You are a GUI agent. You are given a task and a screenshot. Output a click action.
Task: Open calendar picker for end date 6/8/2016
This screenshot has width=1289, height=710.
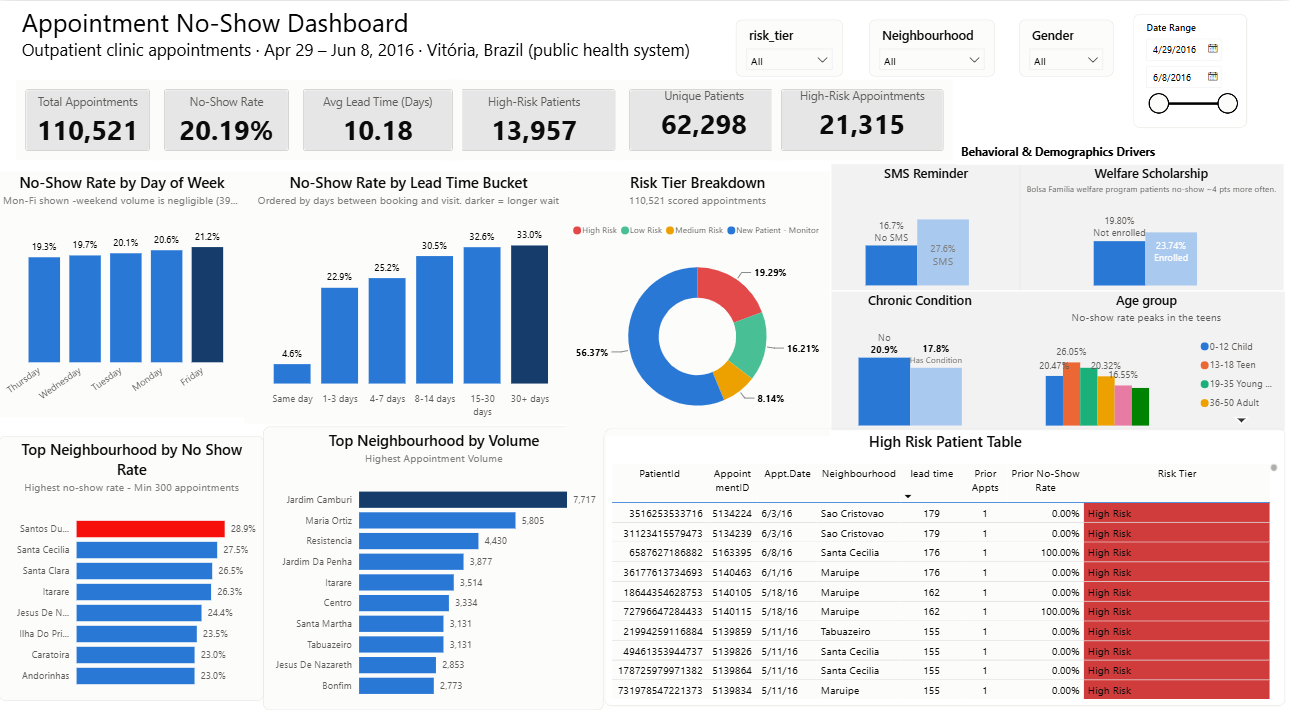1213,76
